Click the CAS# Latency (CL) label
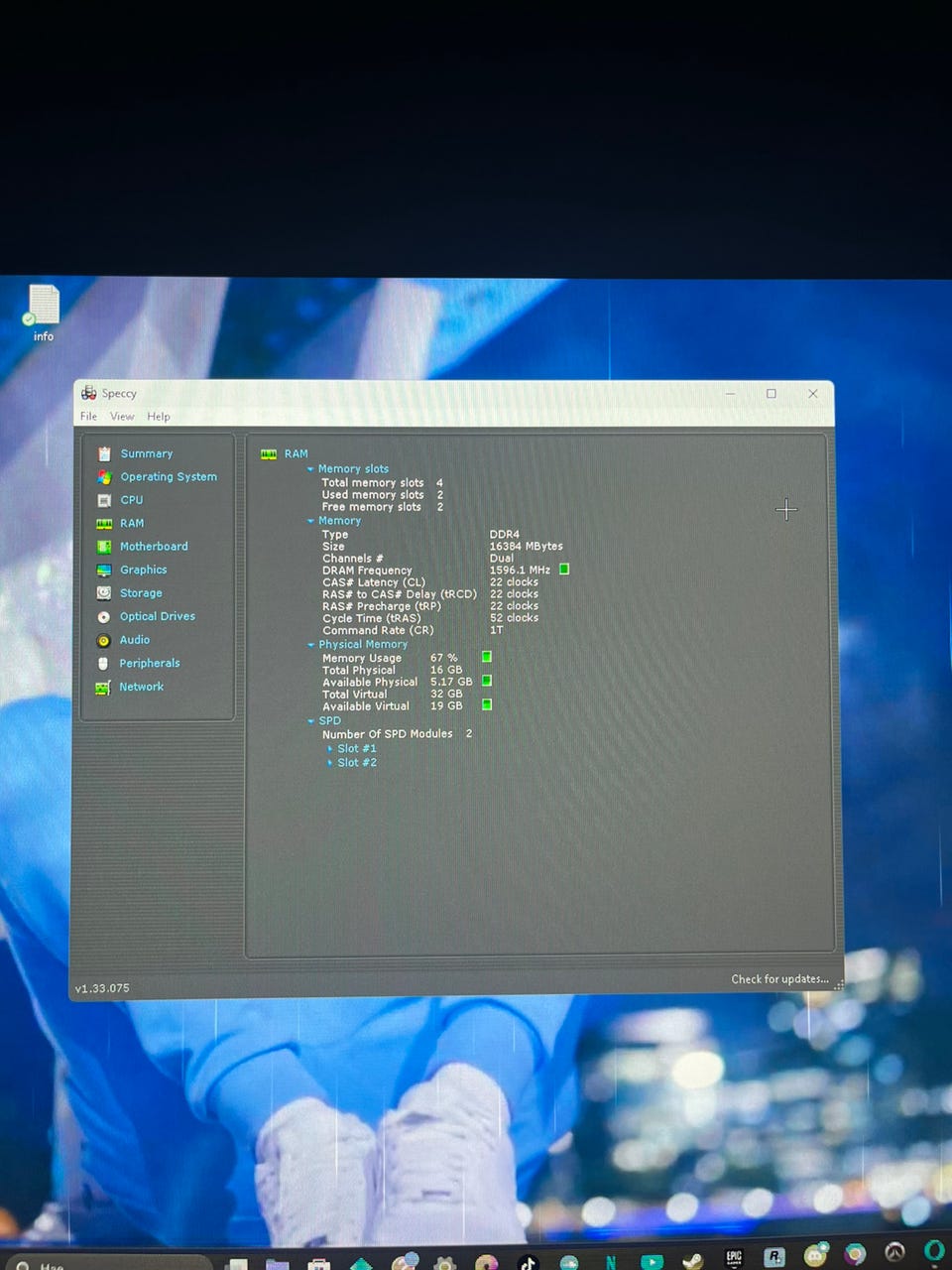Viewport: 952px width, 1270px height. tap(374, 582)
